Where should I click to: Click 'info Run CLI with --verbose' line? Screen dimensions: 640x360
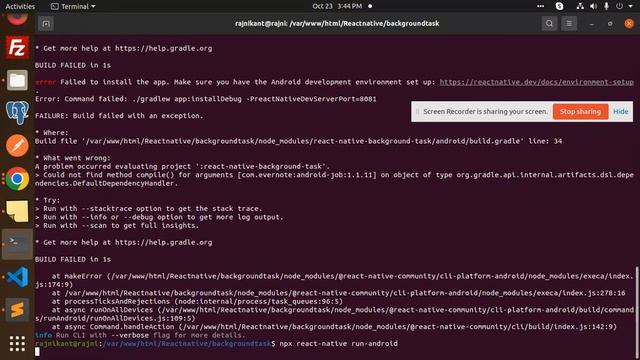point(140,336)
